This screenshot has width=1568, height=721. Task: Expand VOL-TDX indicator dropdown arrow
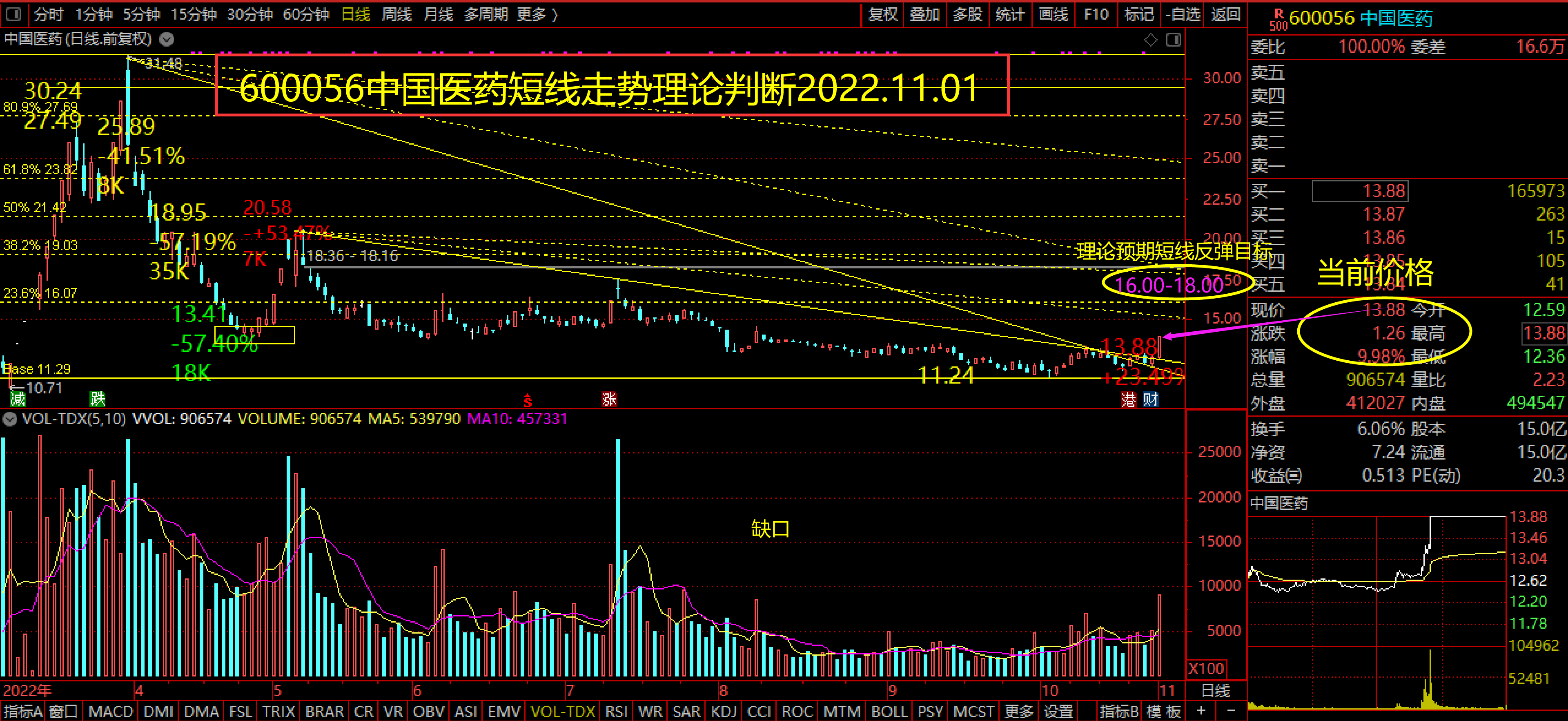[x=10, y=419]
